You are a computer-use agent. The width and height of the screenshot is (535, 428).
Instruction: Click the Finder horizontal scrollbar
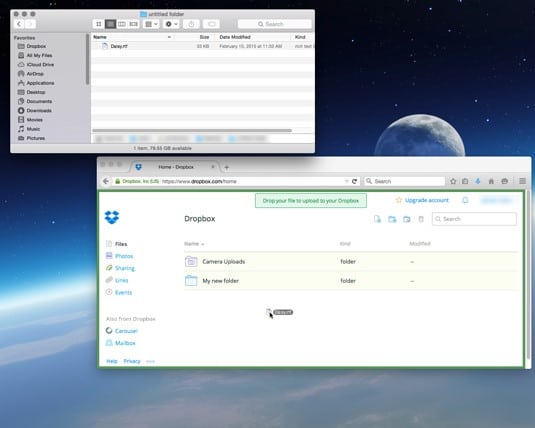pyautogui.click(x=192, y=130)
